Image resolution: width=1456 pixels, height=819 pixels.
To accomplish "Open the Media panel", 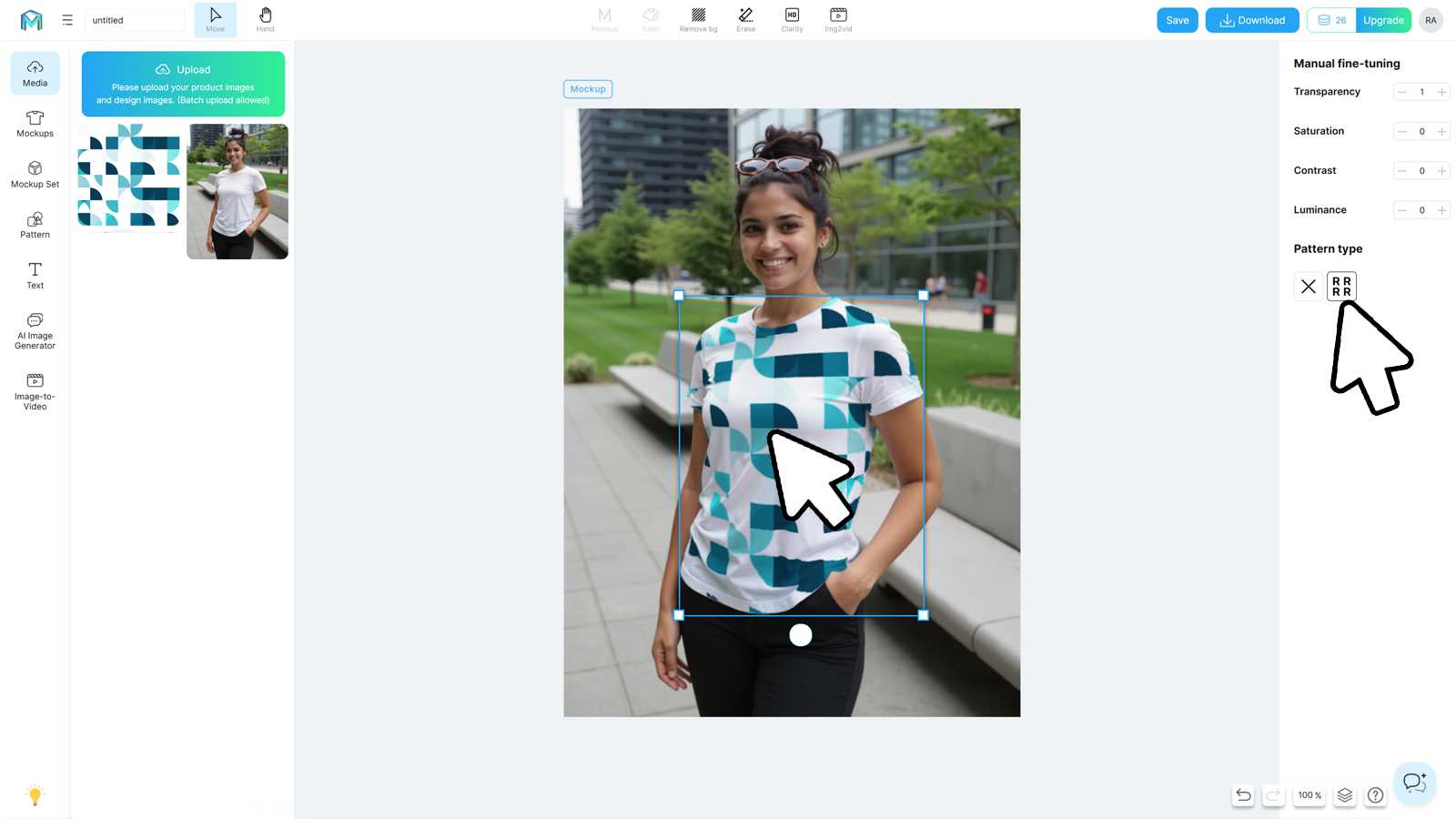I will coord(35,73).
